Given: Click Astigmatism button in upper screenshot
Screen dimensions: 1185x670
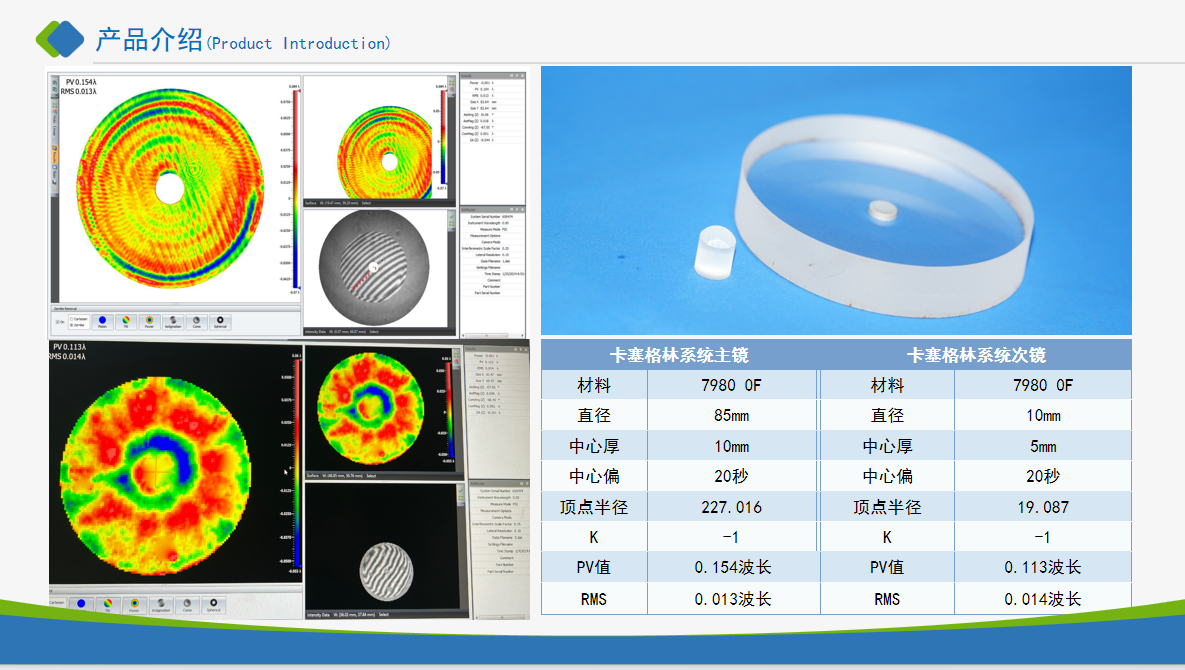Looking at the screenshot, I should 173,322.
